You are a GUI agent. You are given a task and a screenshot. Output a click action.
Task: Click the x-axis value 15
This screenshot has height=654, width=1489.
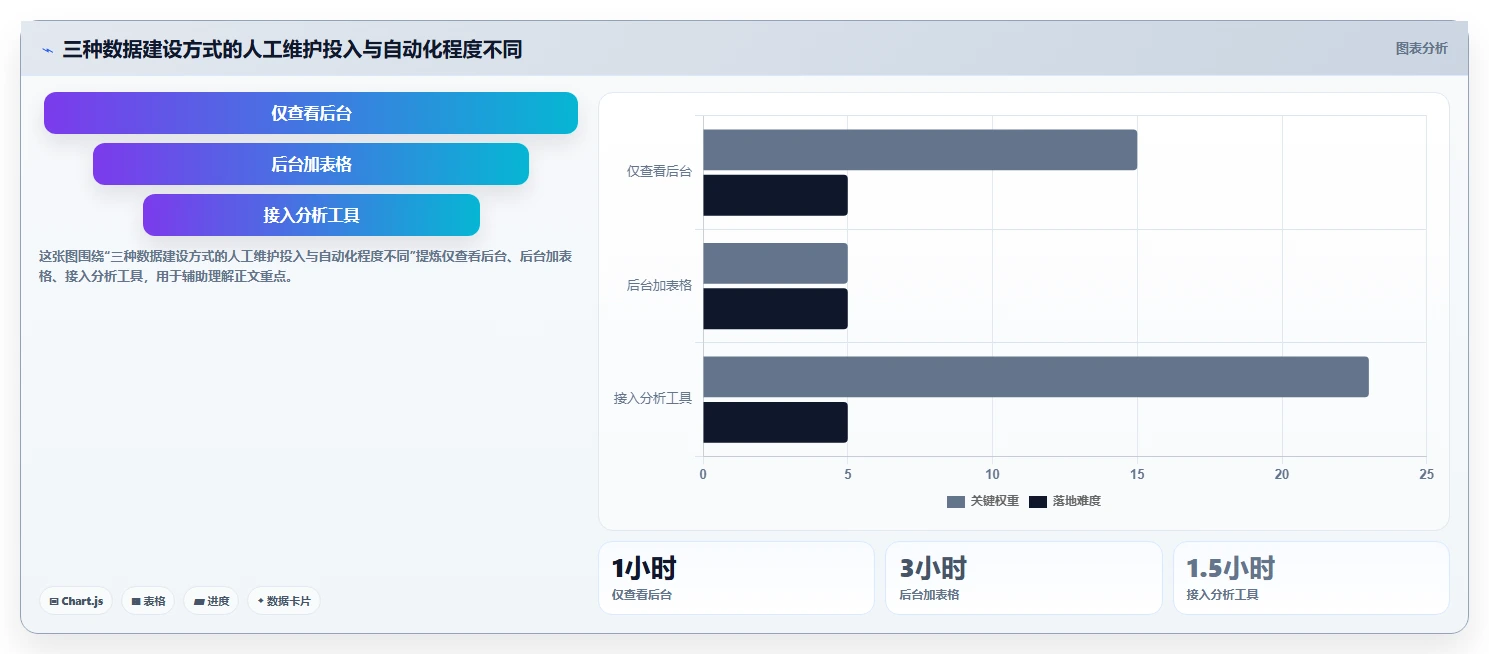1137,475
